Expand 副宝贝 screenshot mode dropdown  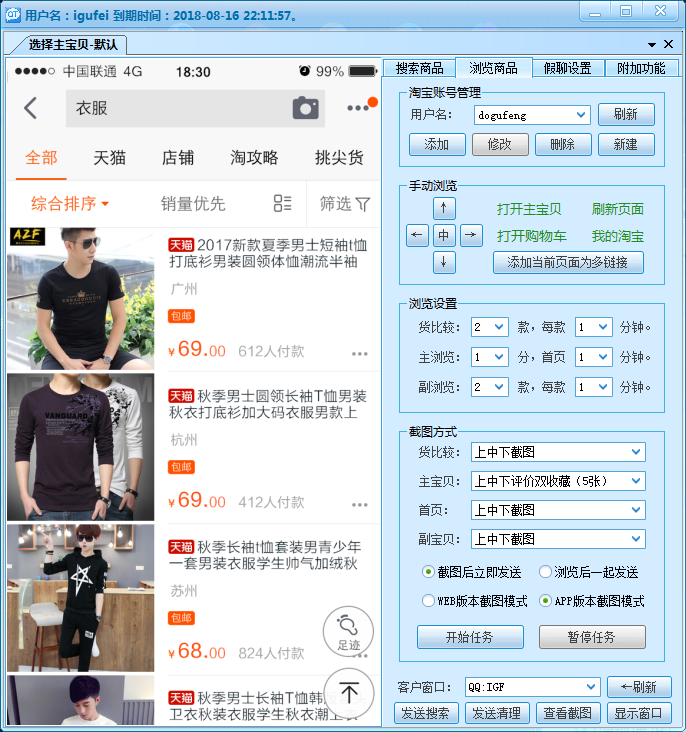pos(636,539)
